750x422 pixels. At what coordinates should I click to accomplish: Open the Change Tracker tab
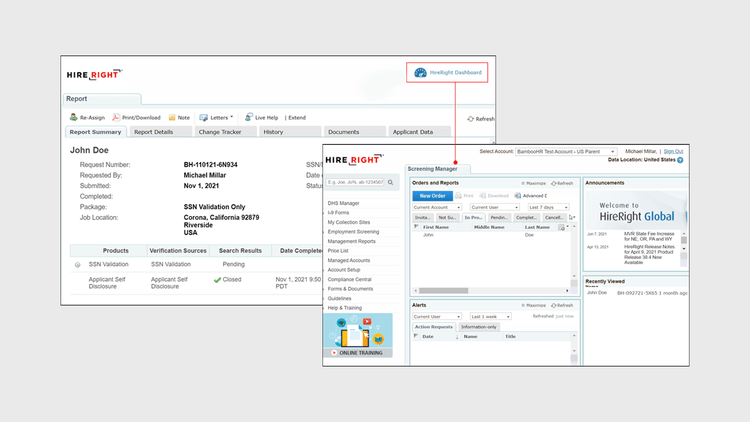coord(225,132)
